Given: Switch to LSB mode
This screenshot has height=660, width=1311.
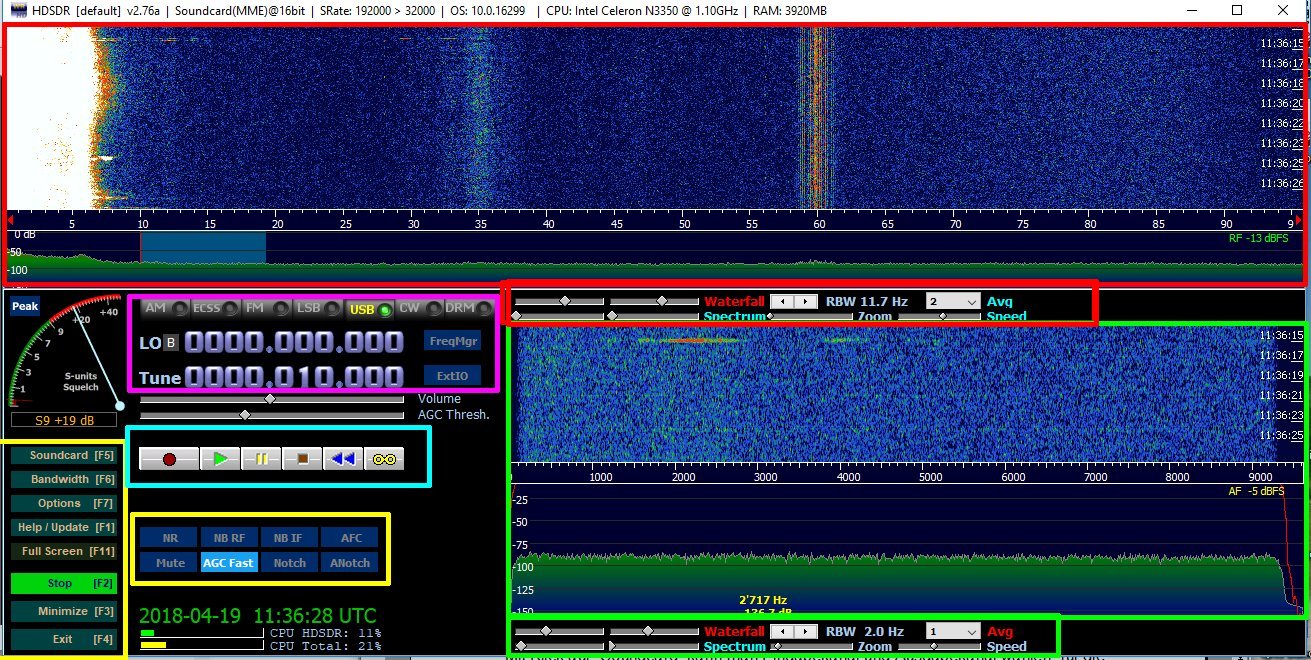Looking at the screenshot, I should (x=317, y=309).
